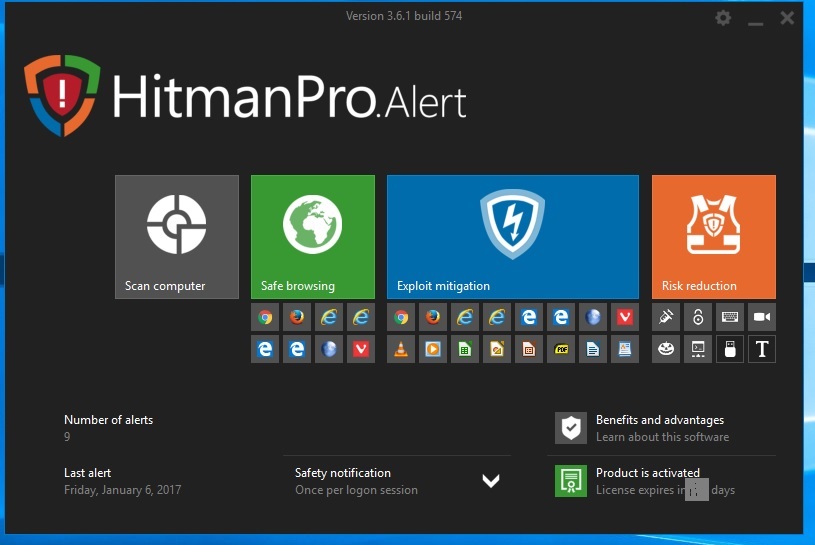815x545 pixels.
Task: Click the HitmanPro.Alert shield logo
Action: (x=62, y=95)
